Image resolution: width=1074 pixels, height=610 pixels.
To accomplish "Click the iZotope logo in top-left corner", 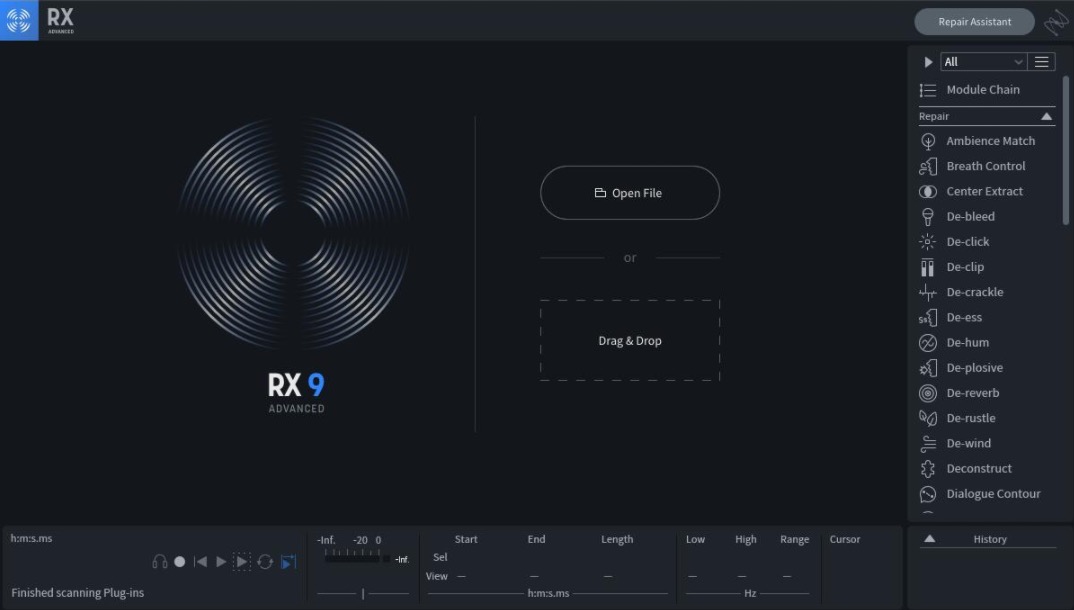I will click(19, 21).
